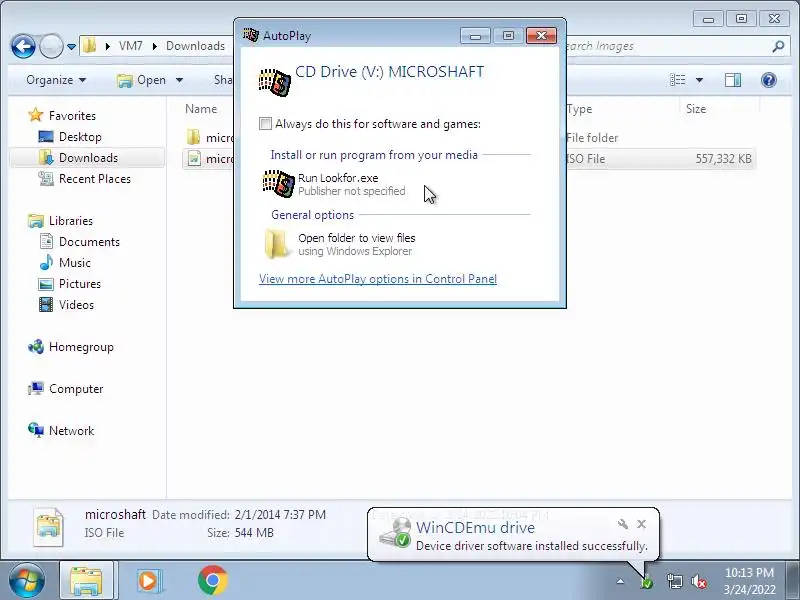Select Computer in navigation pane

coord(76,389)
